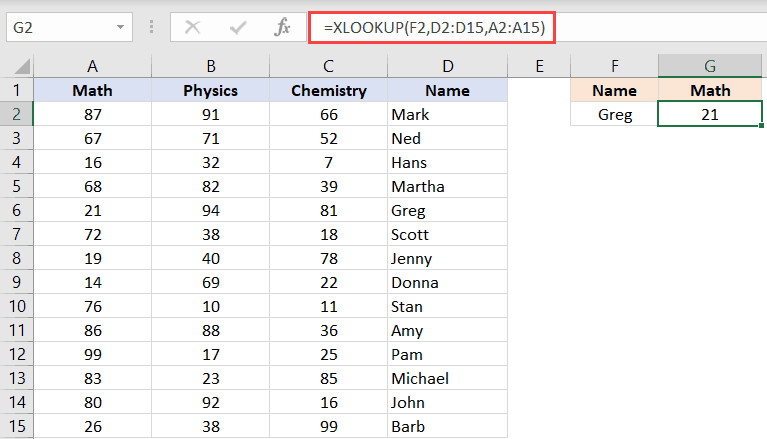Select column A header
Screen dimensions: 767x439
92,66
